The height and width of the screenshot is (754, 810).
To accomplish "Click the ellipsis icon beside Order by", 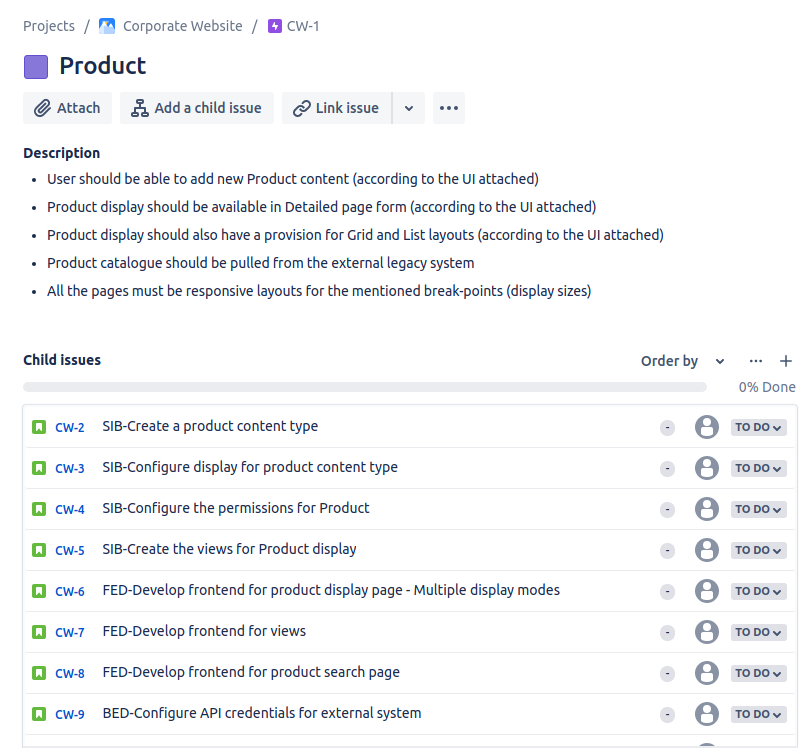I will tap(755, 361).
